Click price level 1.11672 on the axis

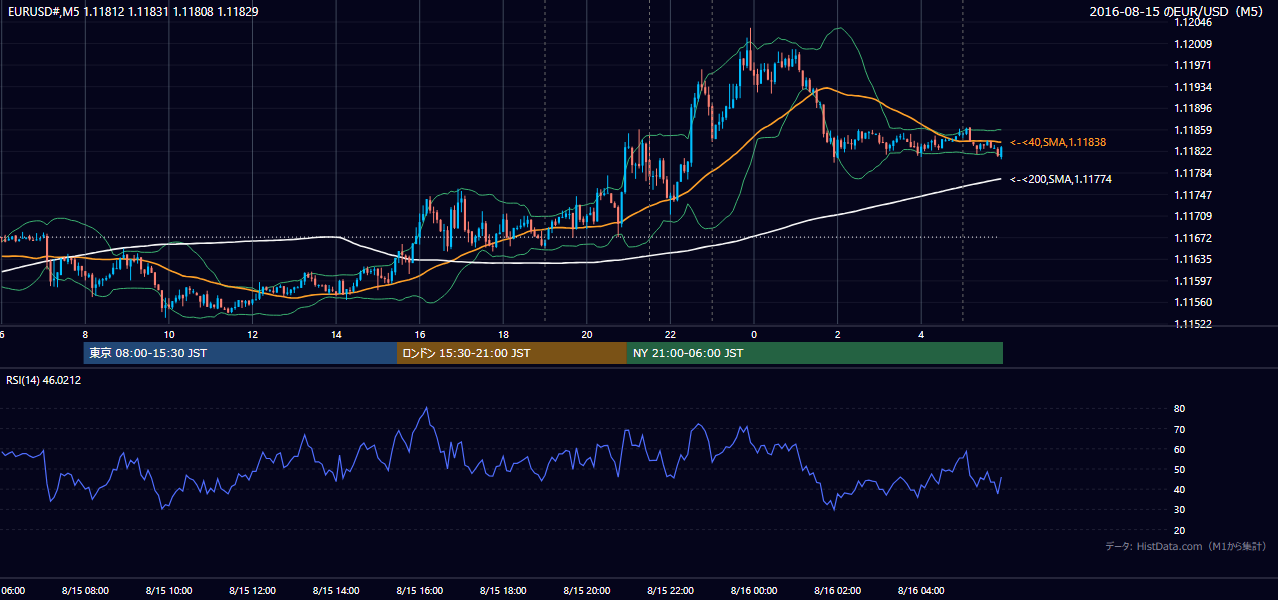coord(1194,238)
